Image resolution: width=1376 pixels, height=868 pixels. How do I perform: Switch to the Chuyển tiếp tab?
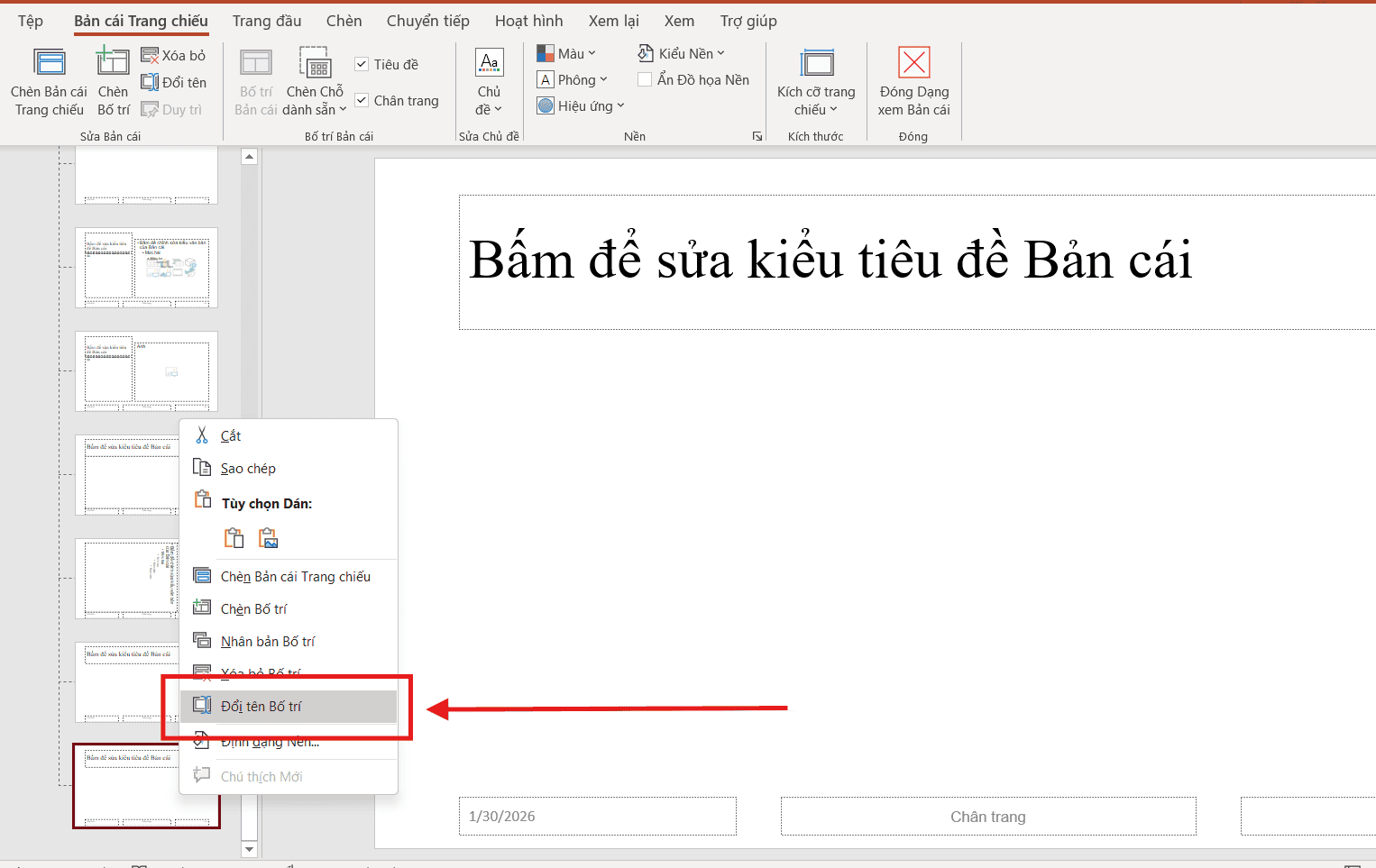427,20
